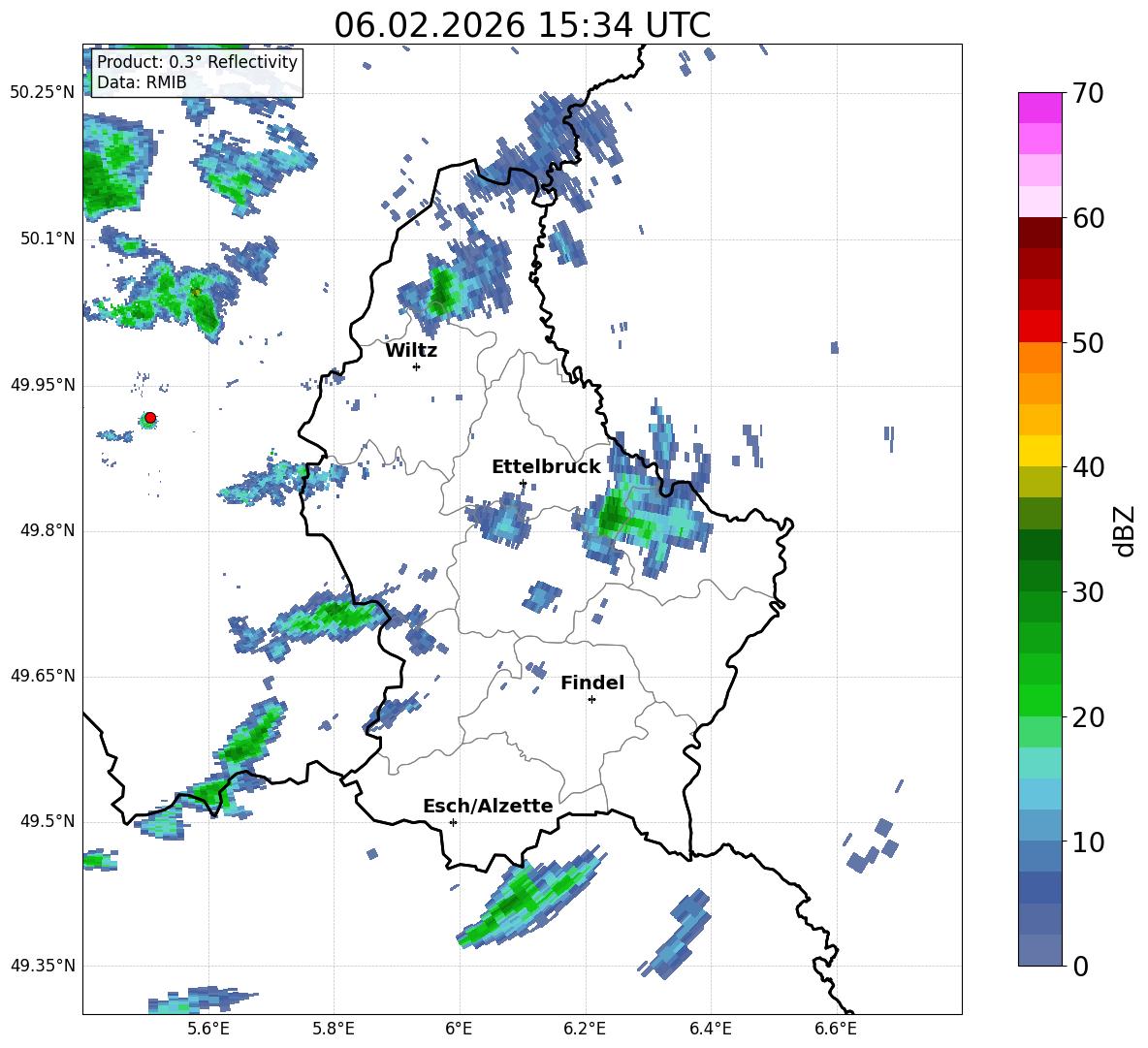Click the 49.5°N latitude label

tap(48, 821)
